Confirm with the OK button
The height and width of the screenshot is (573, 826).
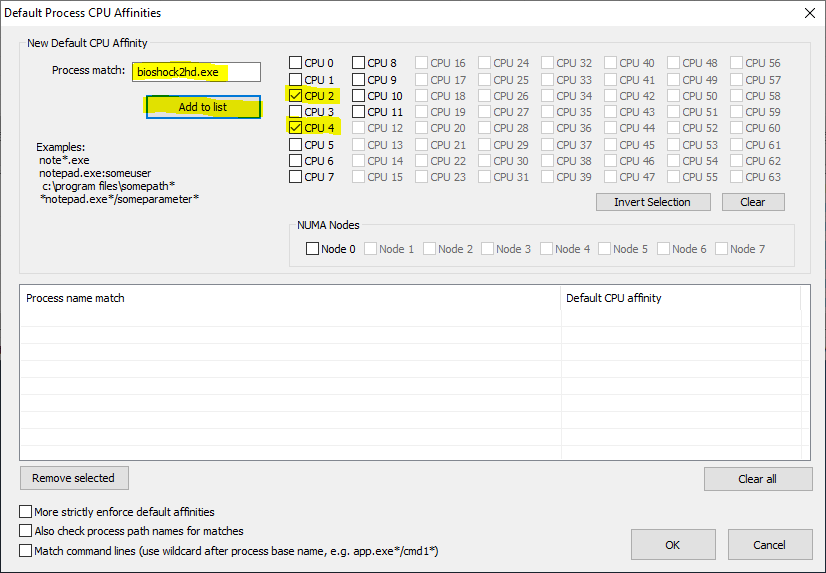point(672,545)
